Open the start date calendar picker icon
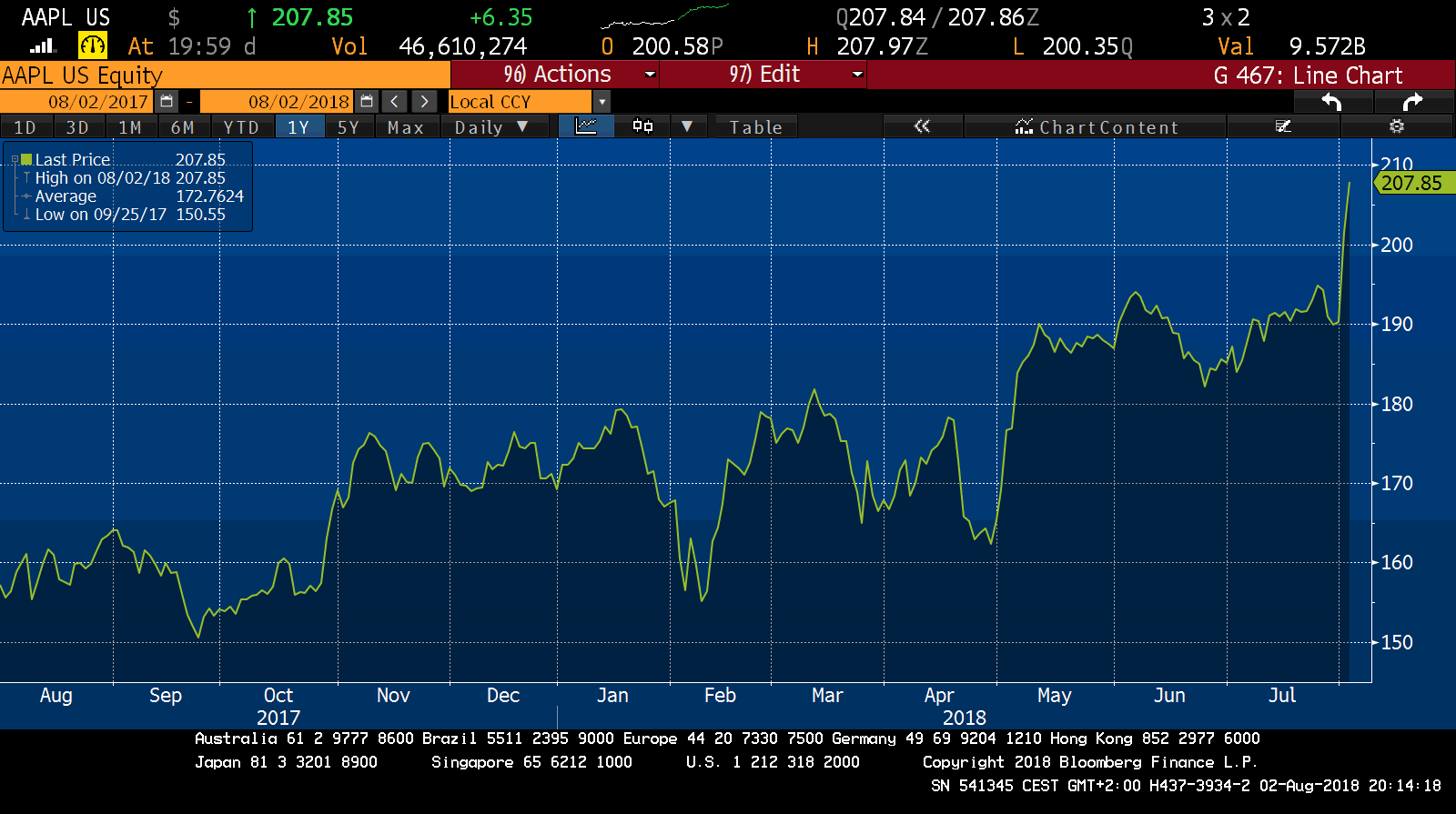Viewport: 1456px width, 814px height. 167,102
